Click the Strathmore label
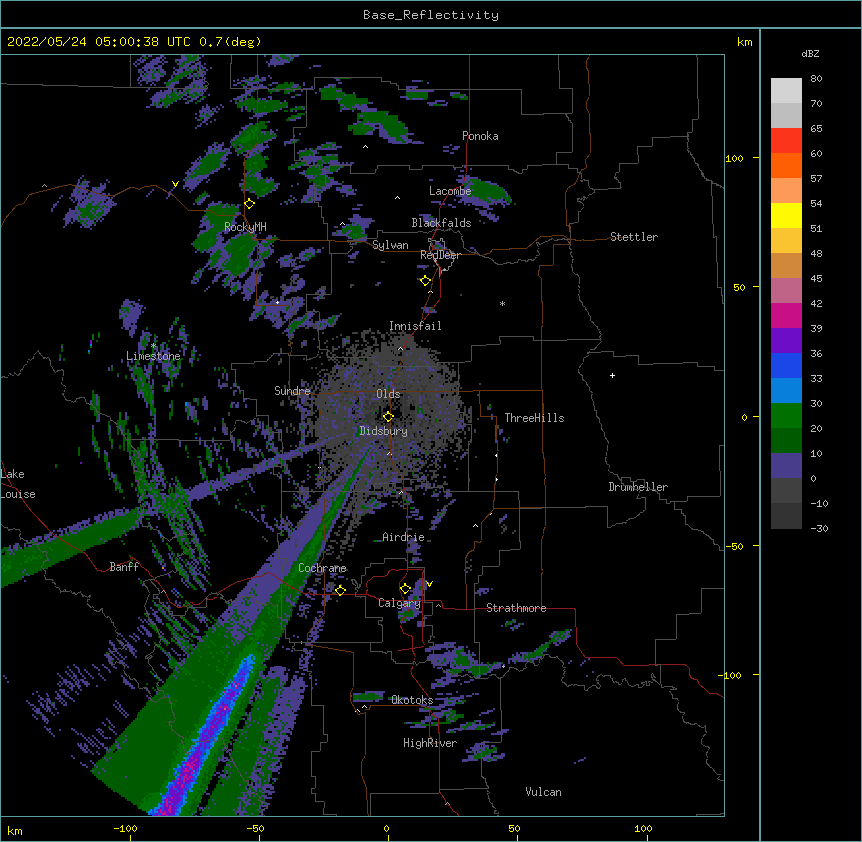 [x=516, y=608]
